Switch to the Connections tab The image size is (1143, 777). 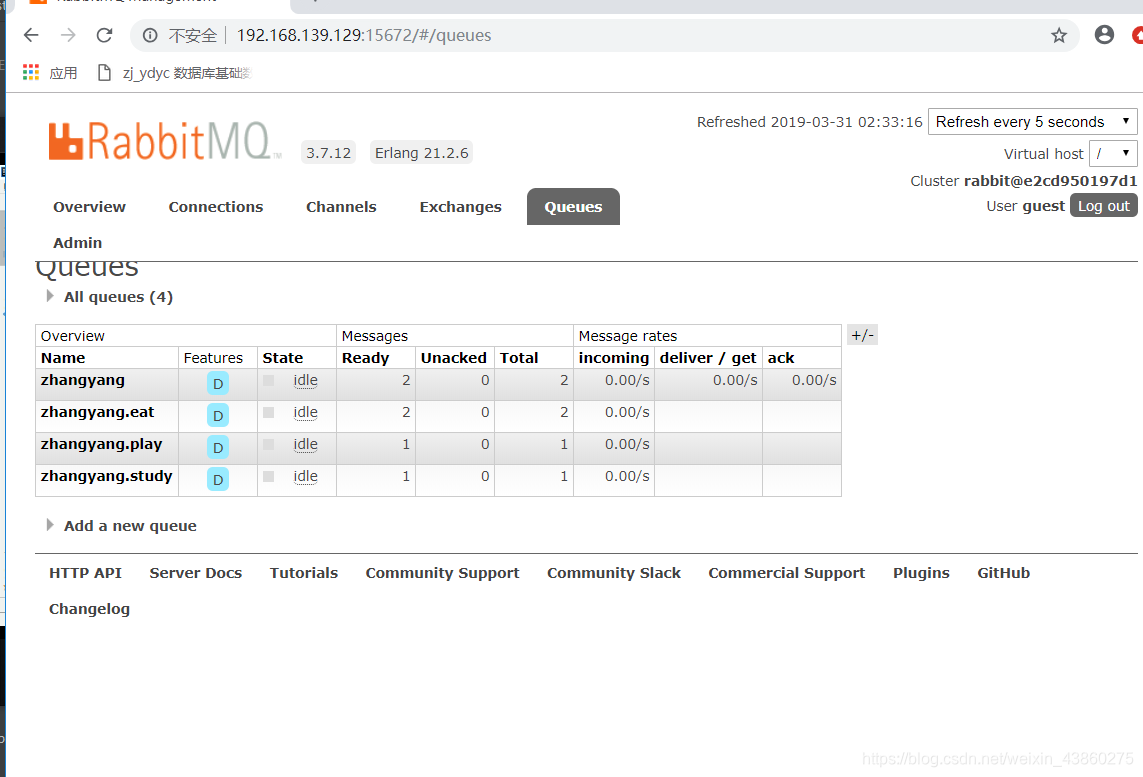[216, 207]
